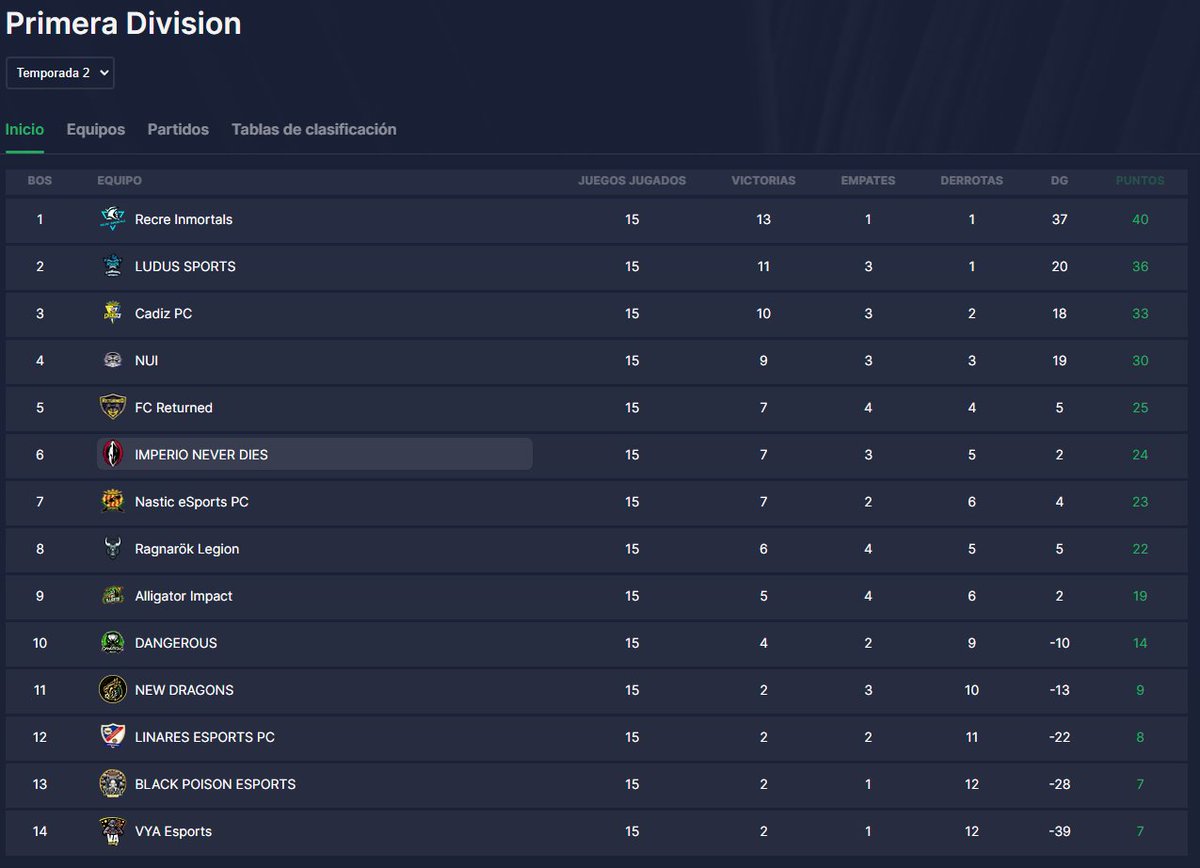Click the EQUIPO column header

[x=119, y=181]
